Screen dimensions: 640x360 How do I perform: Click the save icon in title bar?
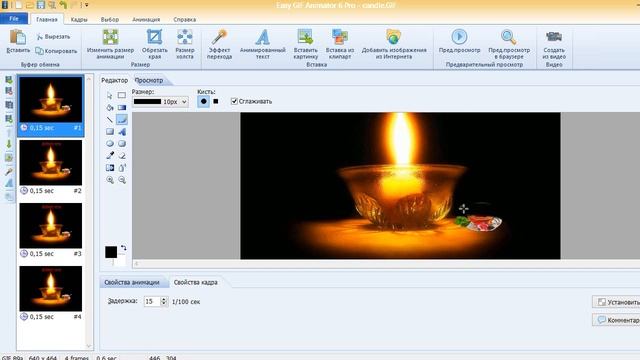(x=41, y=5)
